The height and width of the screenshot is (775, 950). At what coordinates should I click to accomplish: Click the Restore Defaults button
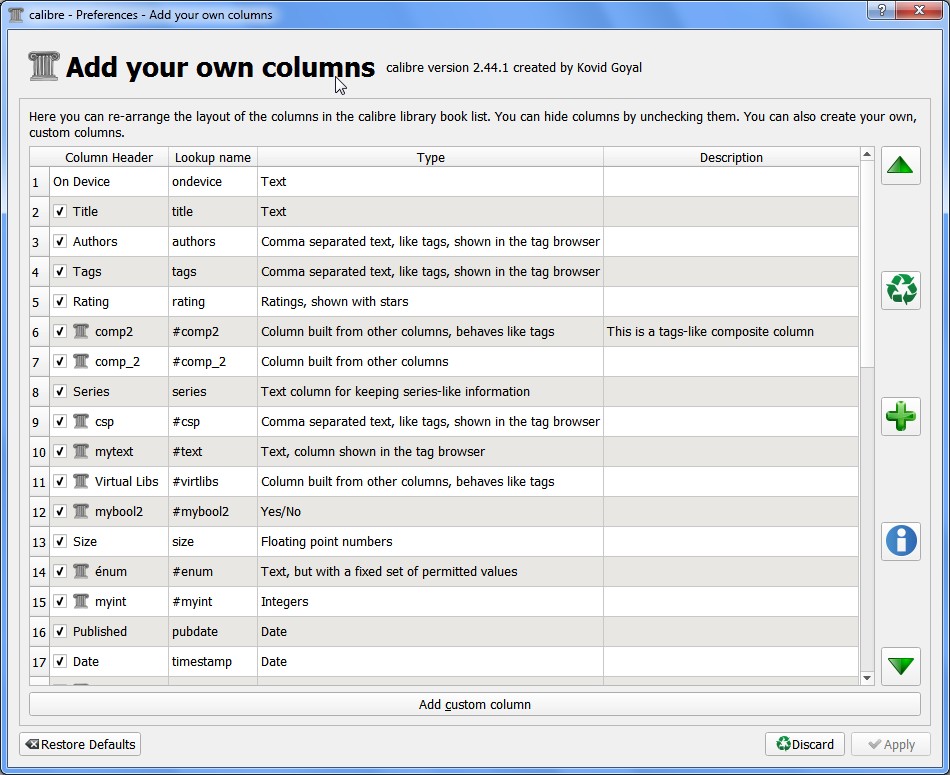[x=80, y=744]
